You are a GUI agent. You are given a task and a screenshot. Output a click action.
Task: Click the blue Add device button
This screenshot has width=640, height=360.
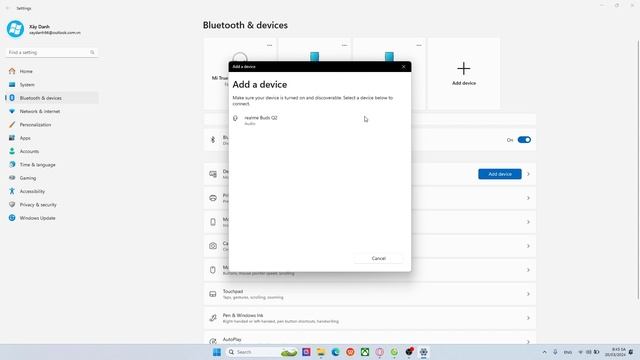(500, 174)
